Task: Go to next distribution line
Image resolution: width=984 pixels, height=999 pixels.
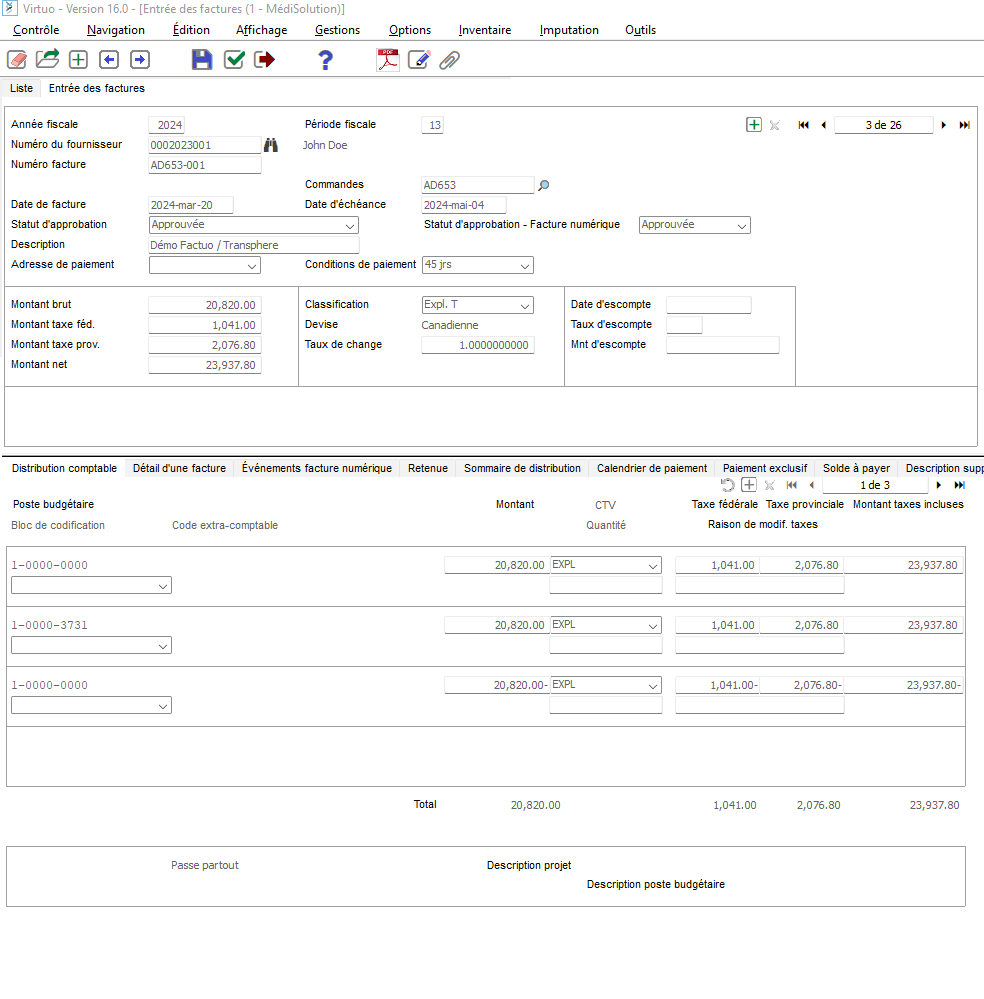Action: [x=939, y=485]
